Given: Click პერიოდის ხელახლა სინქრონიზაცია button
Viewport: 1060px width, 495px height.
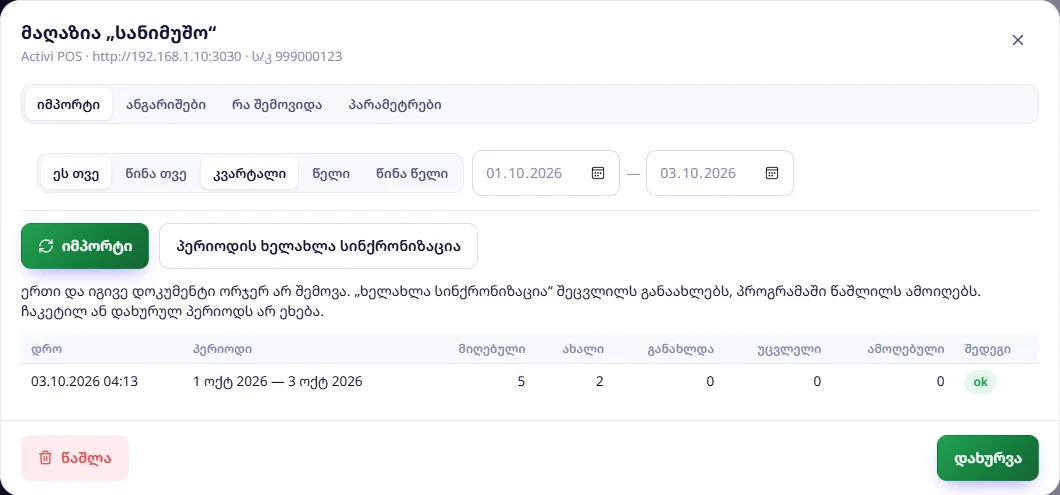Looking at the screenshot, I should (318, 246).
